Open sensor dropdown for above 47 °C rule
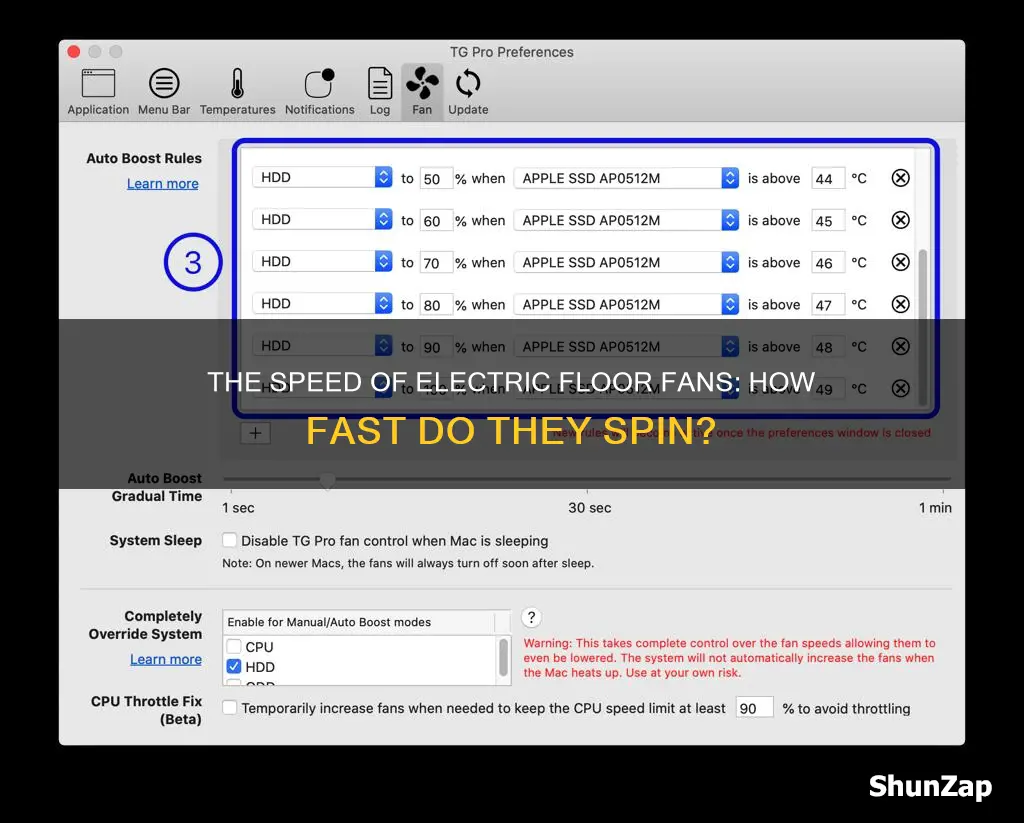The height and width of the screenshot is (823, 1024). point(626,304)
